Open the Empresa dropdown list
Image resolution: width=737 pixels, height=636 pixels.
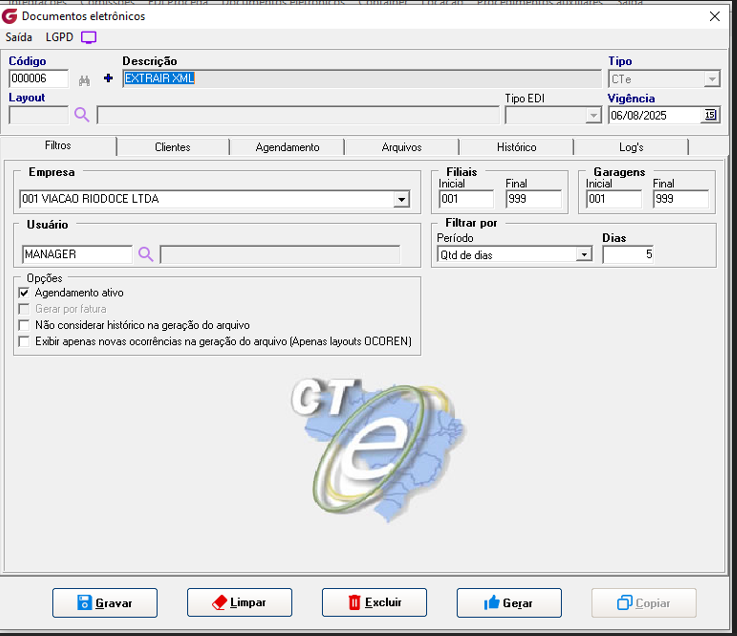(401, 199)
